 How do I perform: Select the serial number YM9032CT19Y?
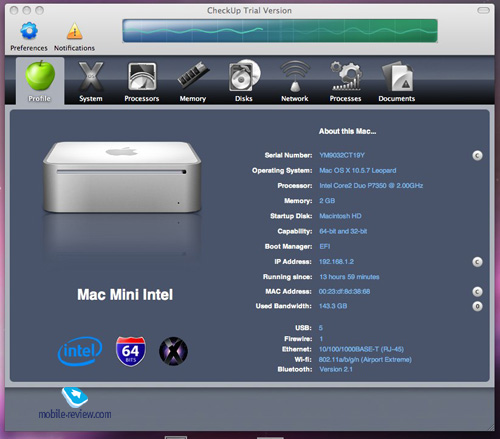pos(342,155)
